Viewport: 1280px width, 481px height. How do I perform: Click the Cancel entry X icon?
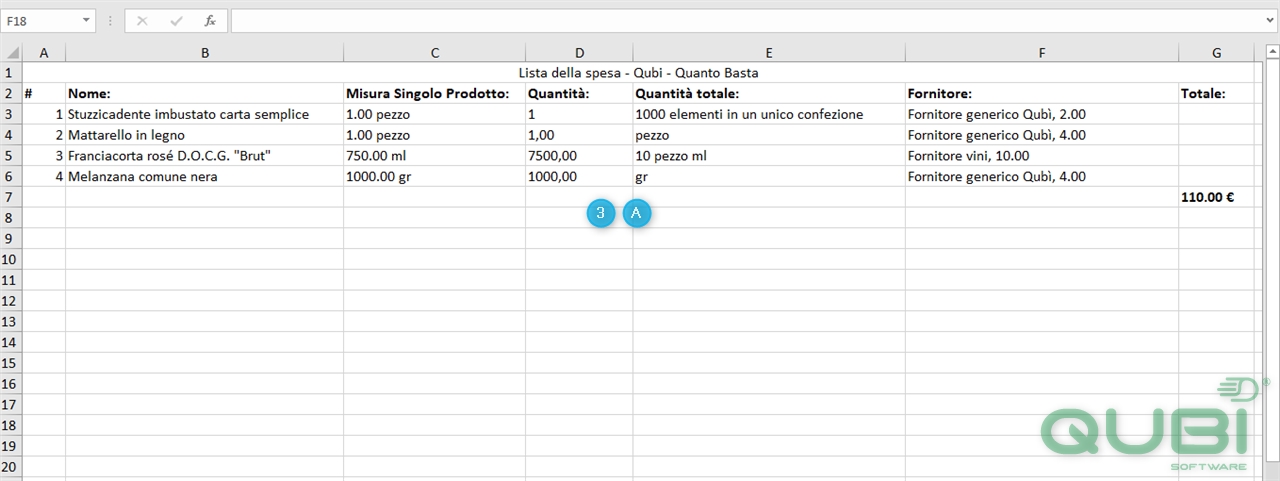point(142,20)
